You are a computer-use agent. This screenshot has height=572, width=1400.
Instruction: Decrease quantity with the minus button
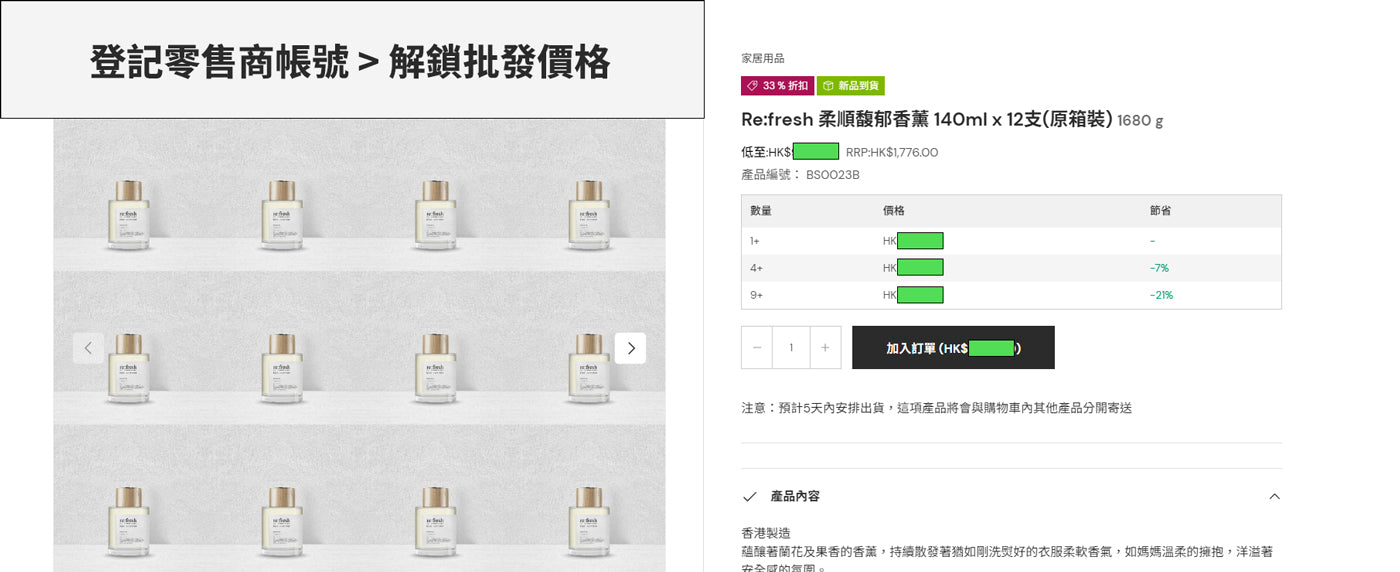tap(757, 348)
